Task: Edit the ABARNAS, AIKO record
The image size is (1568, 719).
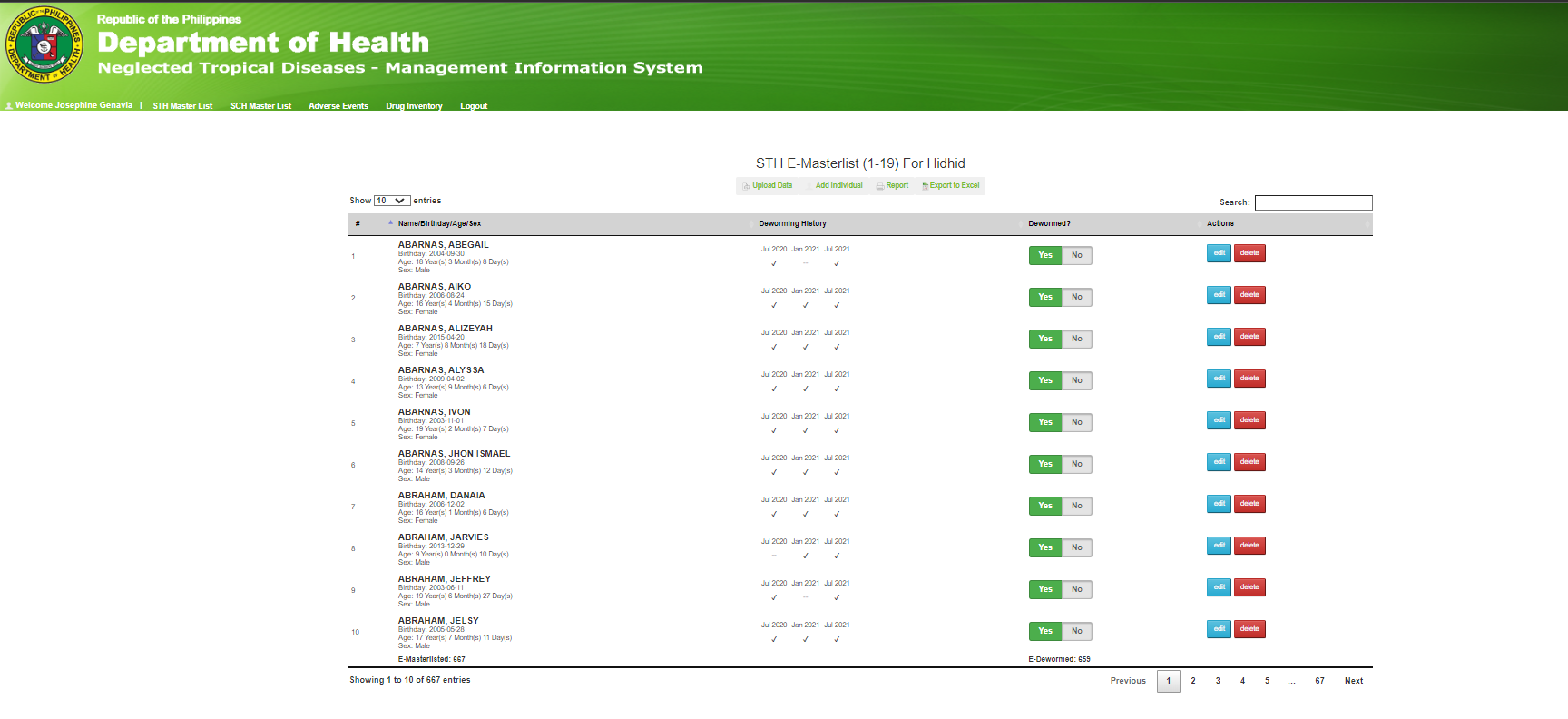Action: [1219, 295]
